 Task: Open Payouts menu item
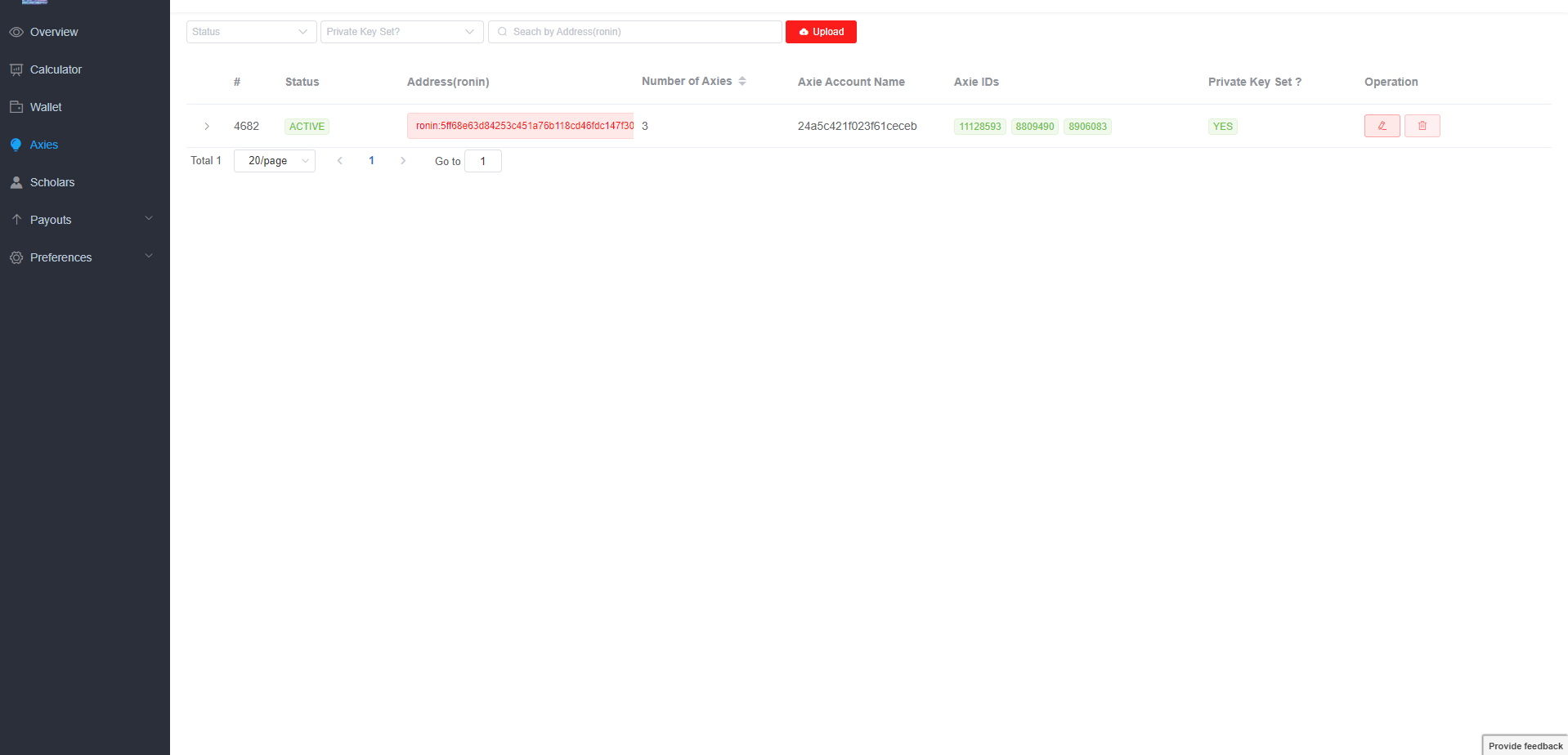[x=85, y=220]
